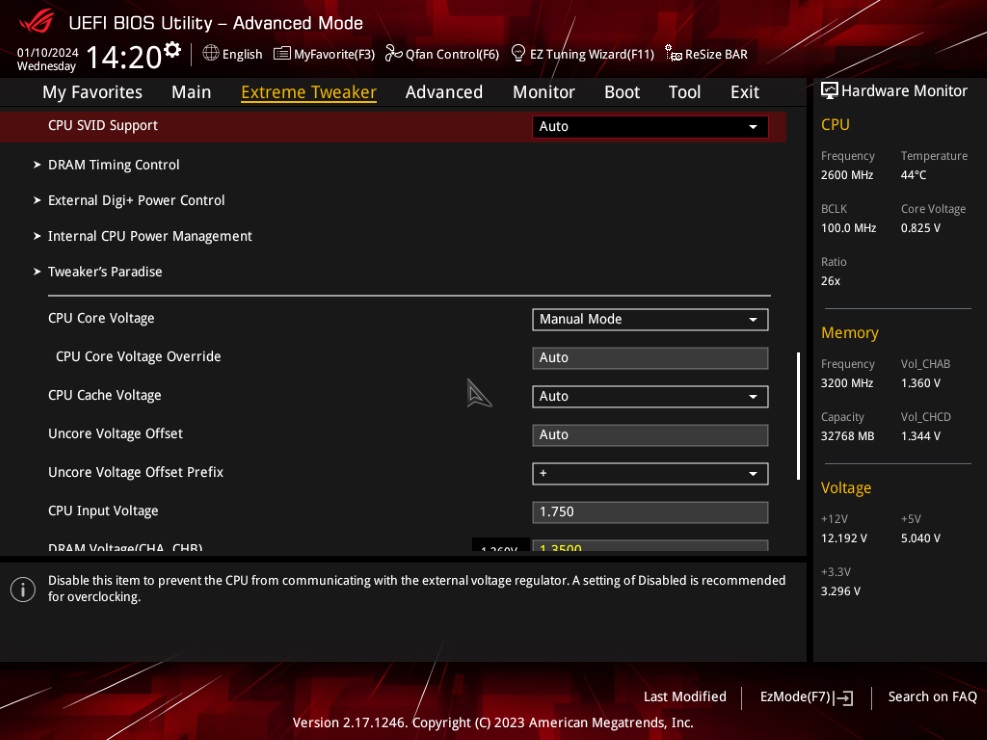The width and height of the screenshot is (987, 740).
Task: Click the info icon beside the help text
Action: (23, 589)
